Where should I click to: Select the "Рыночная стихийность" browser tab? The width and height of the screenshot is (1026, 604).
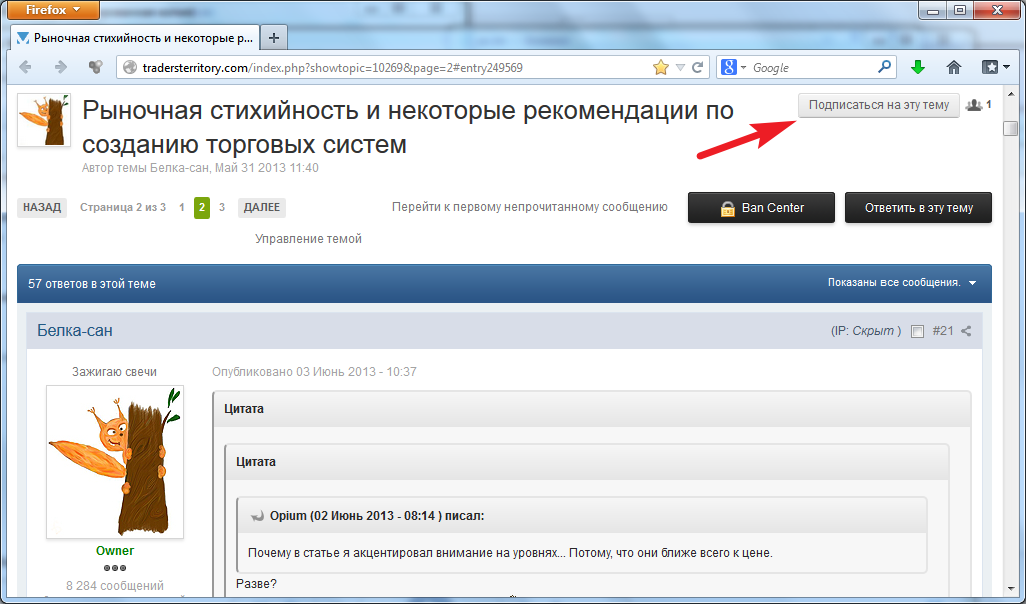point(135,38)
